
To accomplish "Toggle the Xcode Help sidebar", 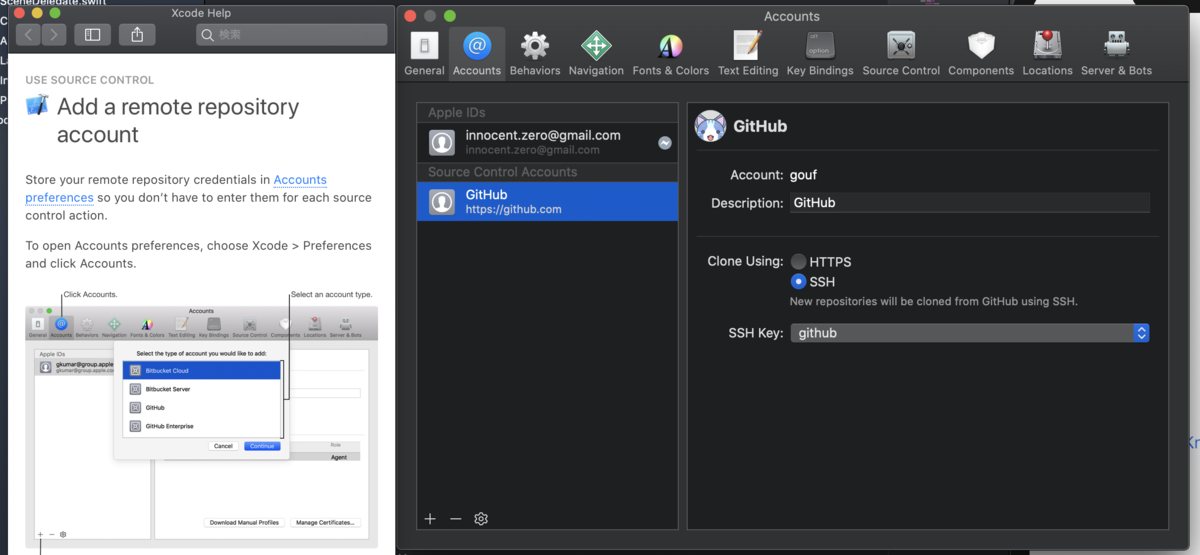I will click(92, 35).
